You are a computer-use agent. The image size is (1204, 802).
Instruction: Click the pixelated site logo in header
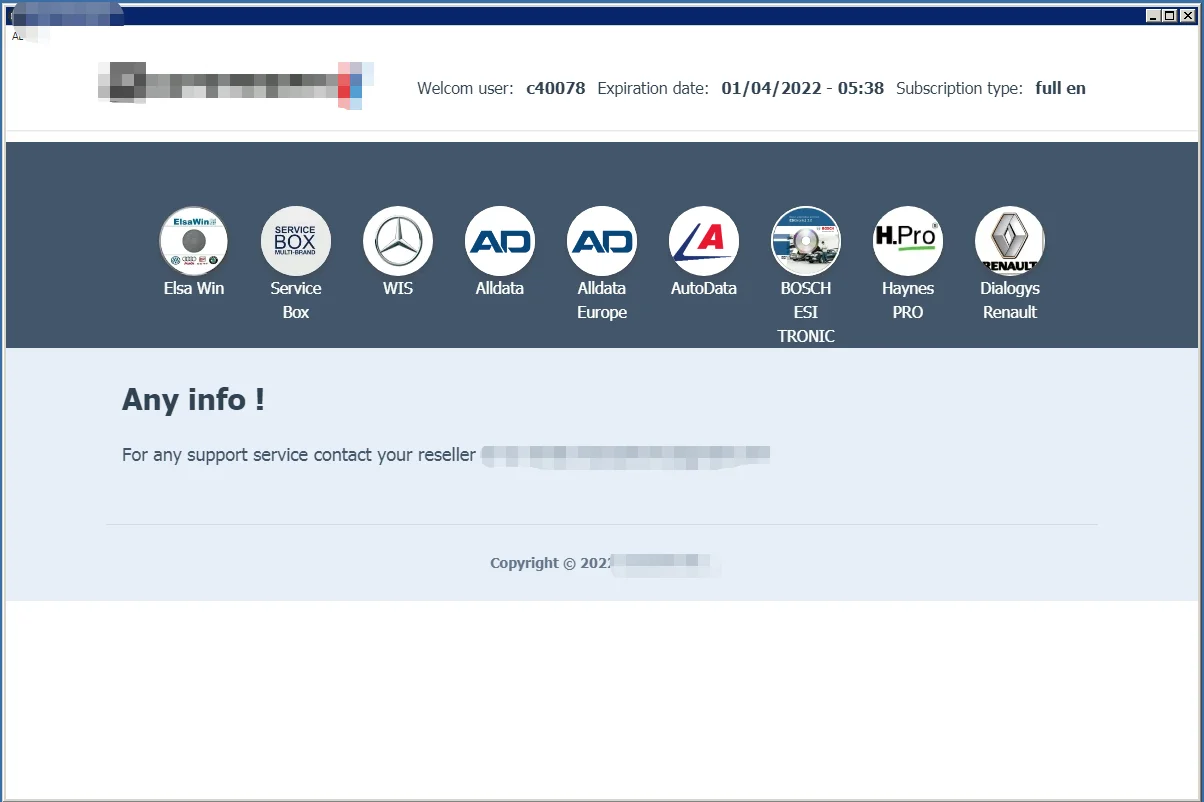click(236, 84)
